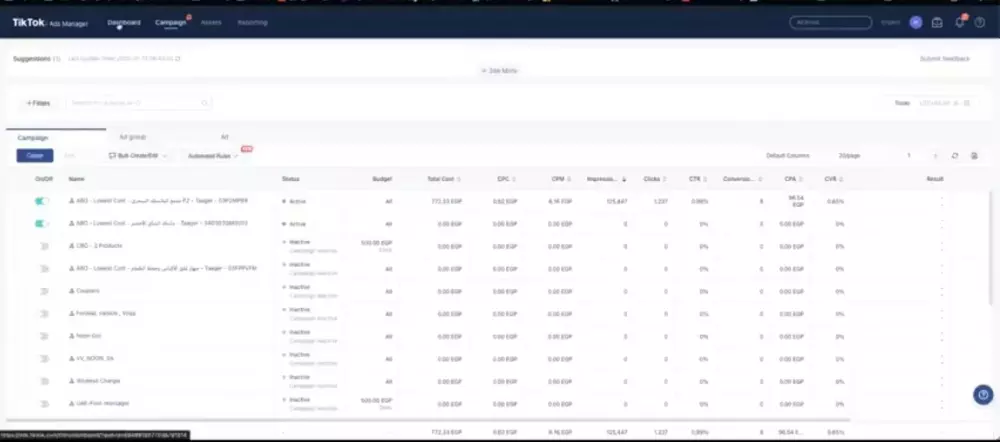Click the blue Create button
Viewport: 1000px width, 442px height.
pos(34,156)
